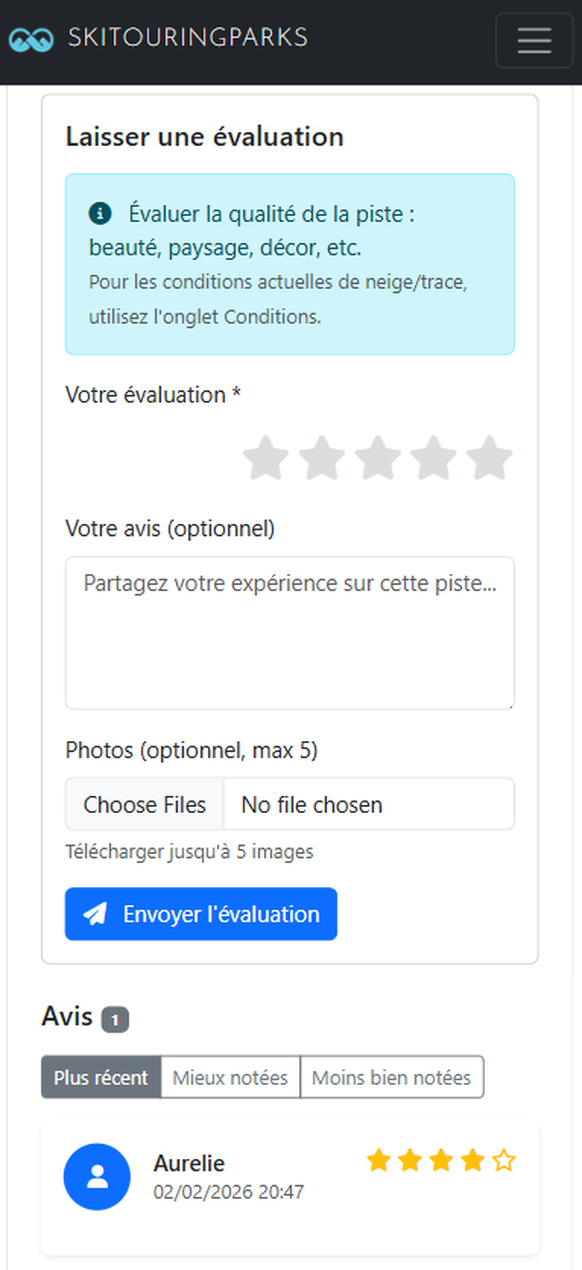Open the hamburger navigation menu

[x=534, y=40]
